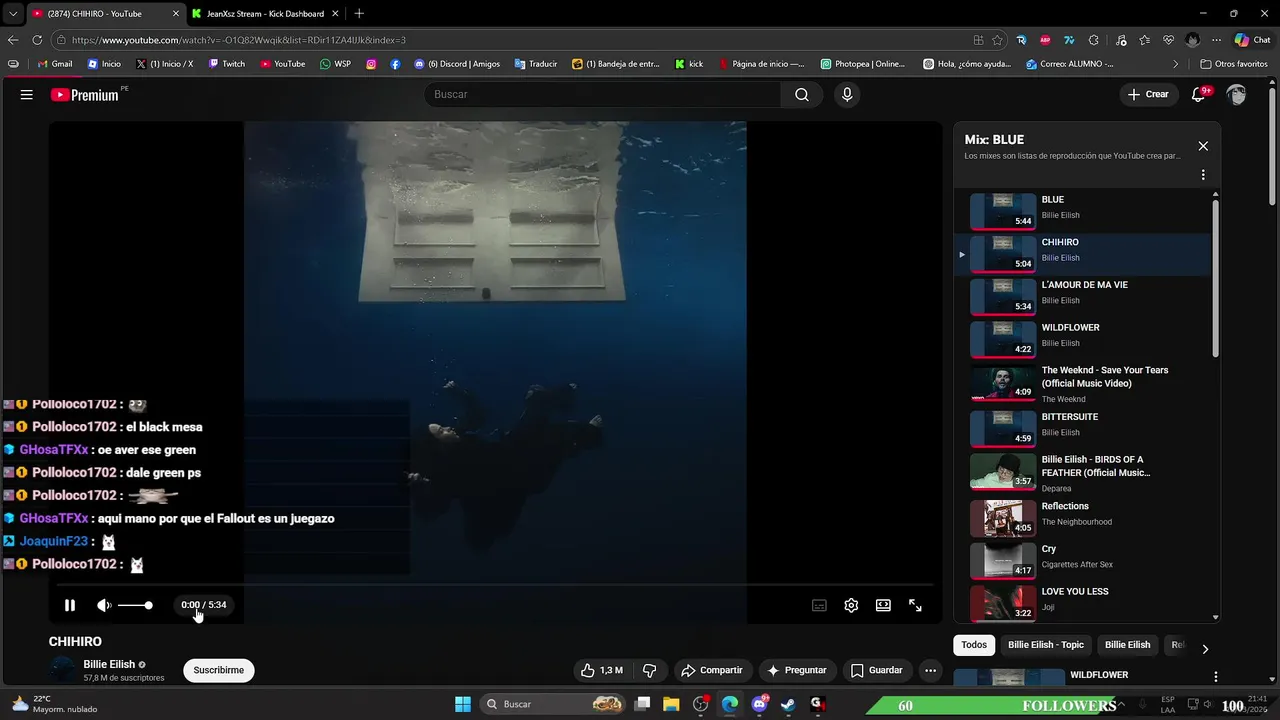Open the YouTube account avatar menu
Viewport: 1280px width, 720px height.
pyautogui.click(x=1237, y=95)
